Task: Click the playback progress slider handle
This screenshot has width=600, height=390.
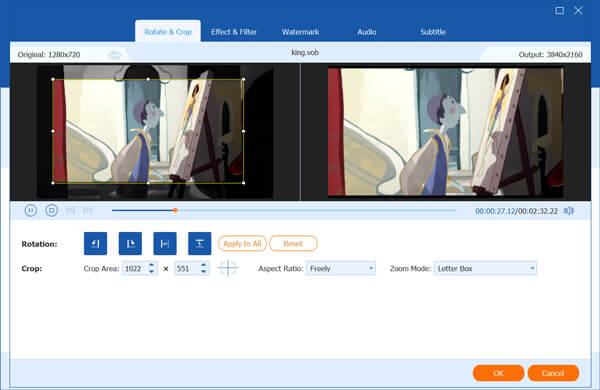Action: point(175,210)
